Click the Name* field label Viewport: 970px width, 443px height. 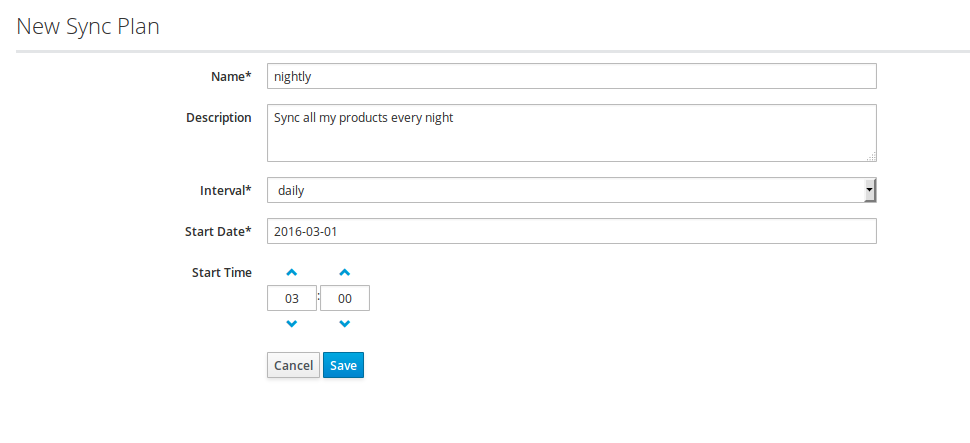tap(231, 76)
